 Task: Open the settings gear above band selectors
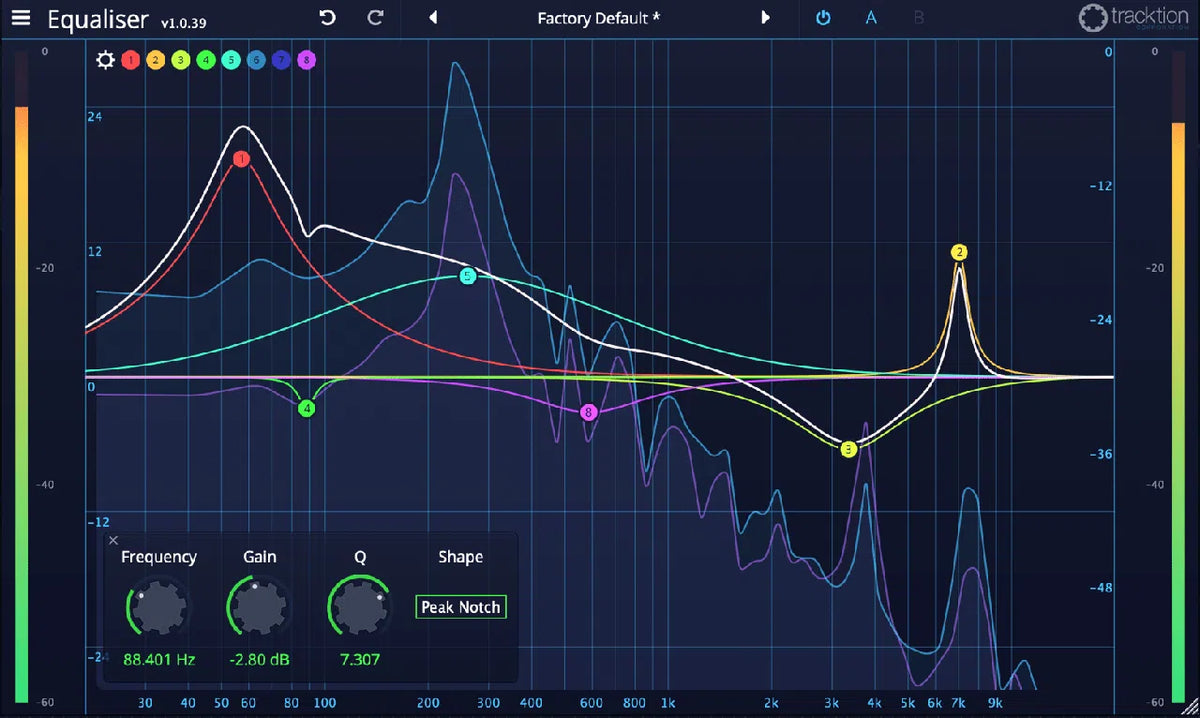click(105, 60)
